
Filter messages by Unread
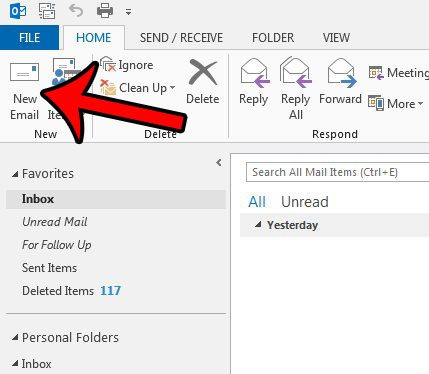(305, 202)
